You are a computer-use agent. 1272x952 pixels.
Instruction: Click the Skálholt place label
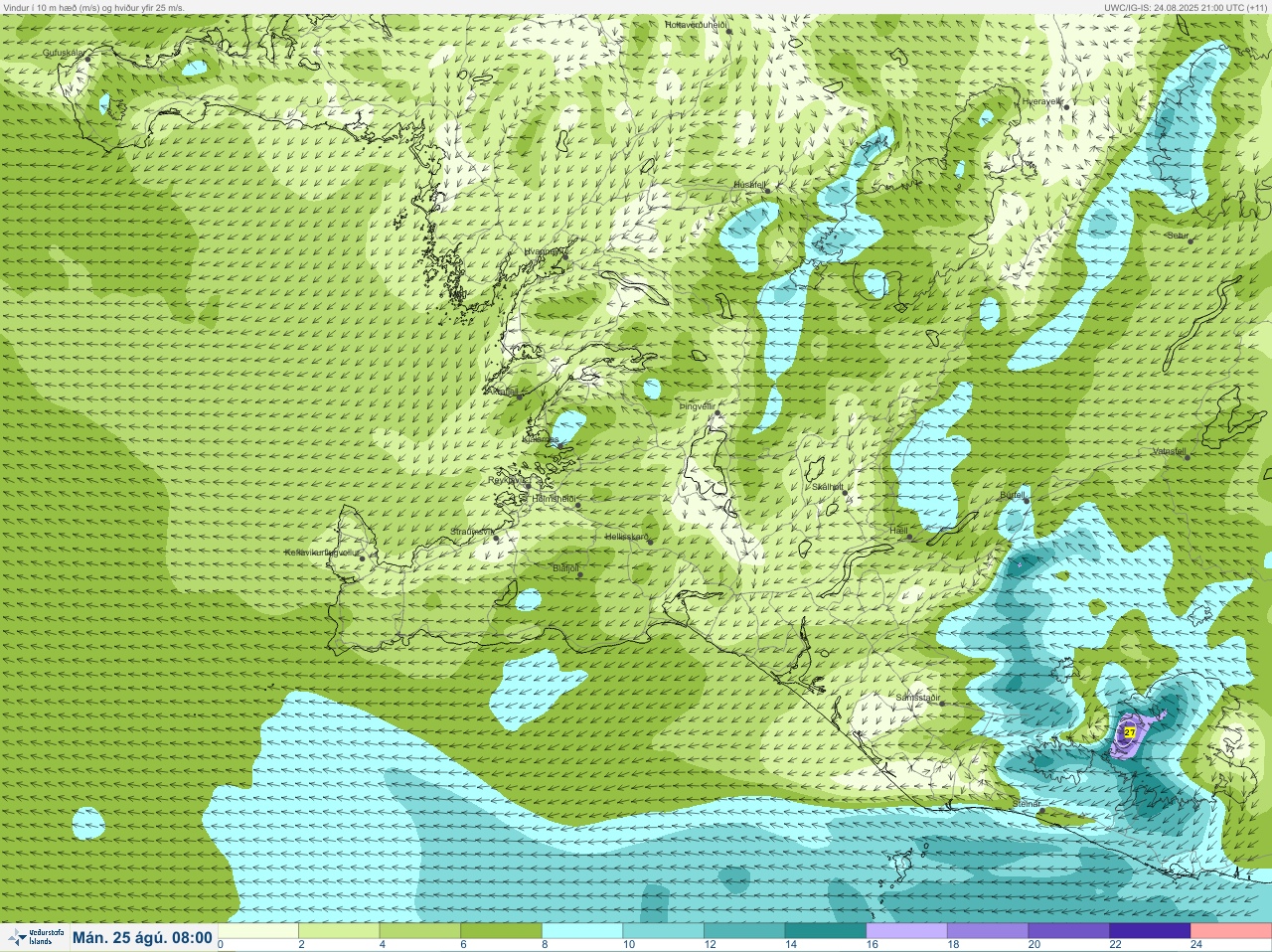point(828,487)
